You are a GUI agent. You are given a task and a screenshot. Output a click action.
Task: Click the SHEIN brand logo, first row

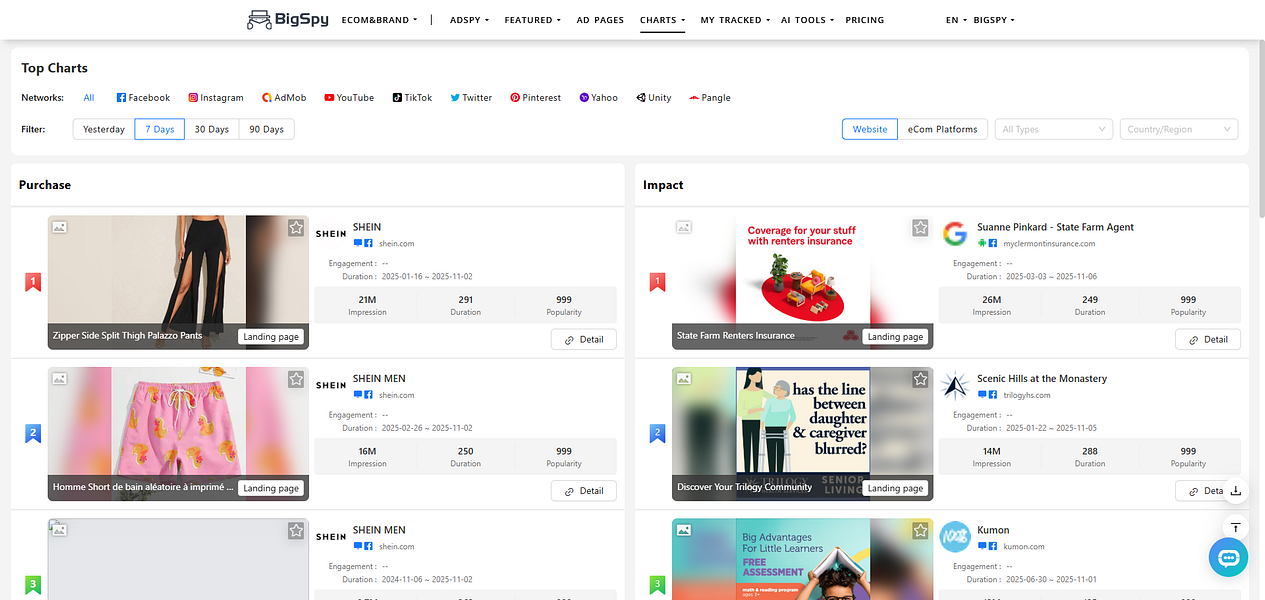tap(331, 234)
